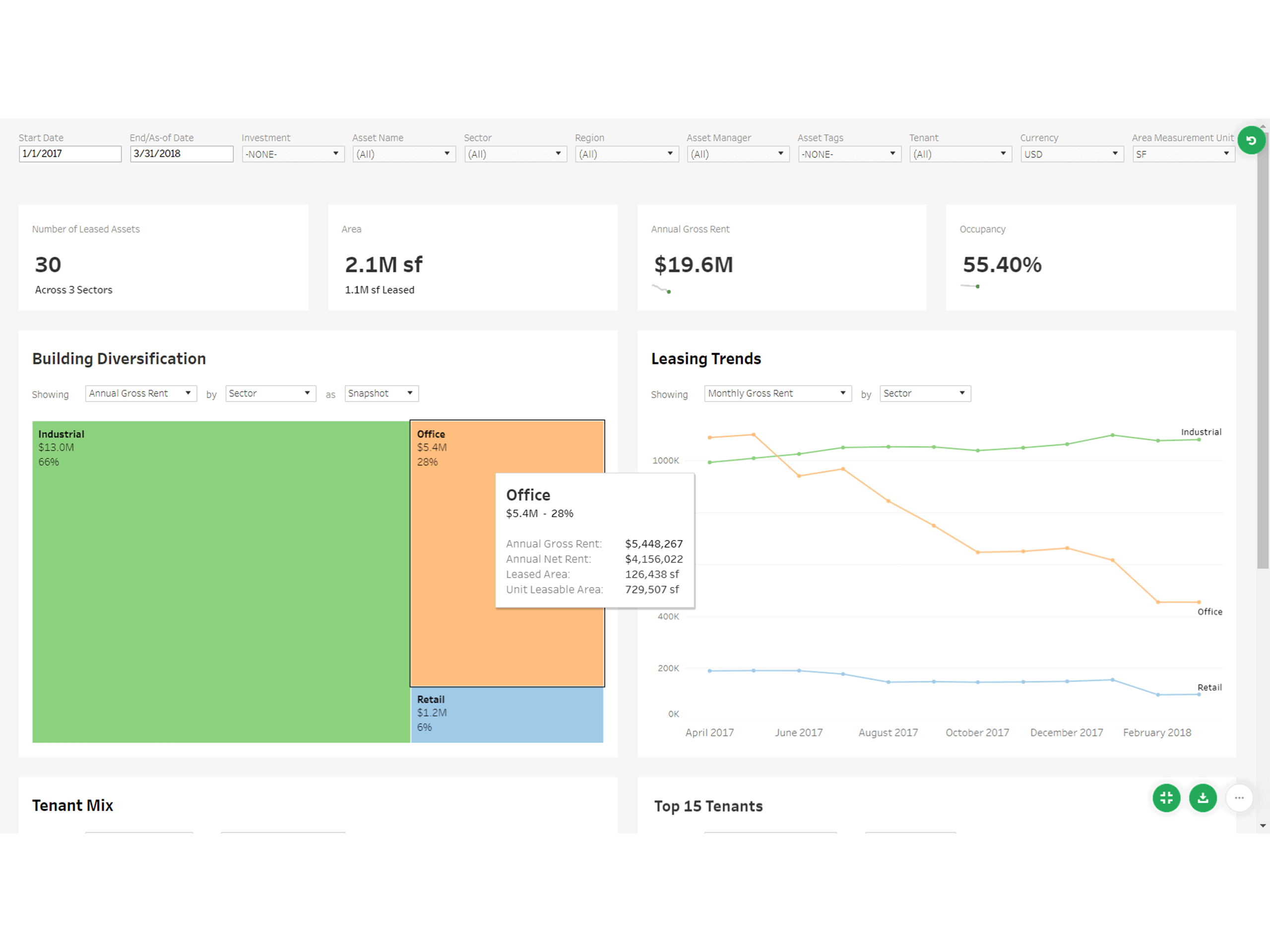Click the green exit-fullscreen icon
Image resolution: width=1270 pixels, height=952 pixels.
pyautogui.click(x=1166, y=798)
